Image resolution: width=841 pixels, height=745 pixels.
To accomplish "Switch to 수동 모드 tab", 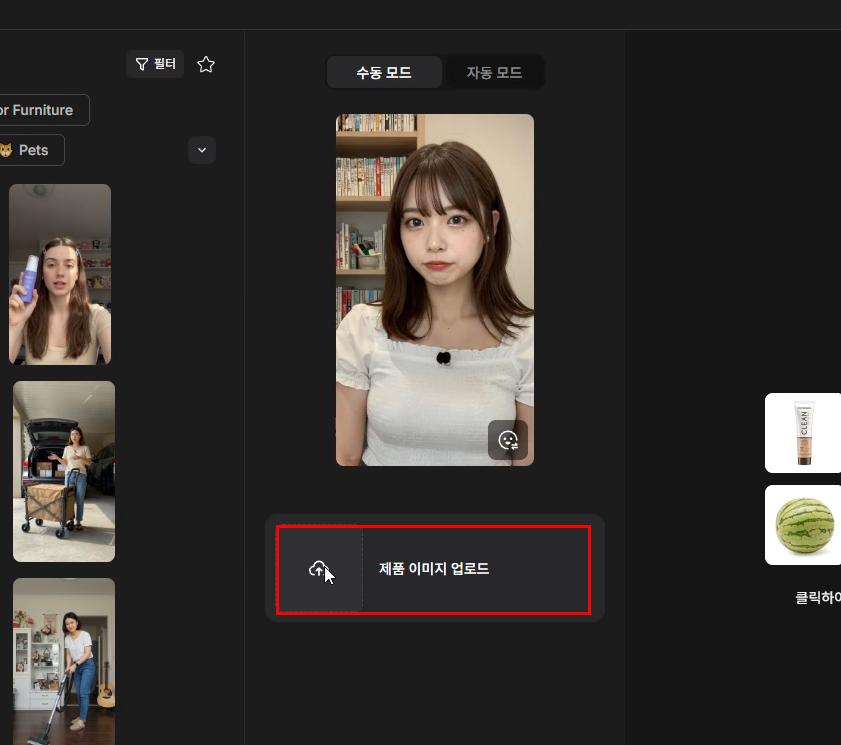I will coord(384,72).
